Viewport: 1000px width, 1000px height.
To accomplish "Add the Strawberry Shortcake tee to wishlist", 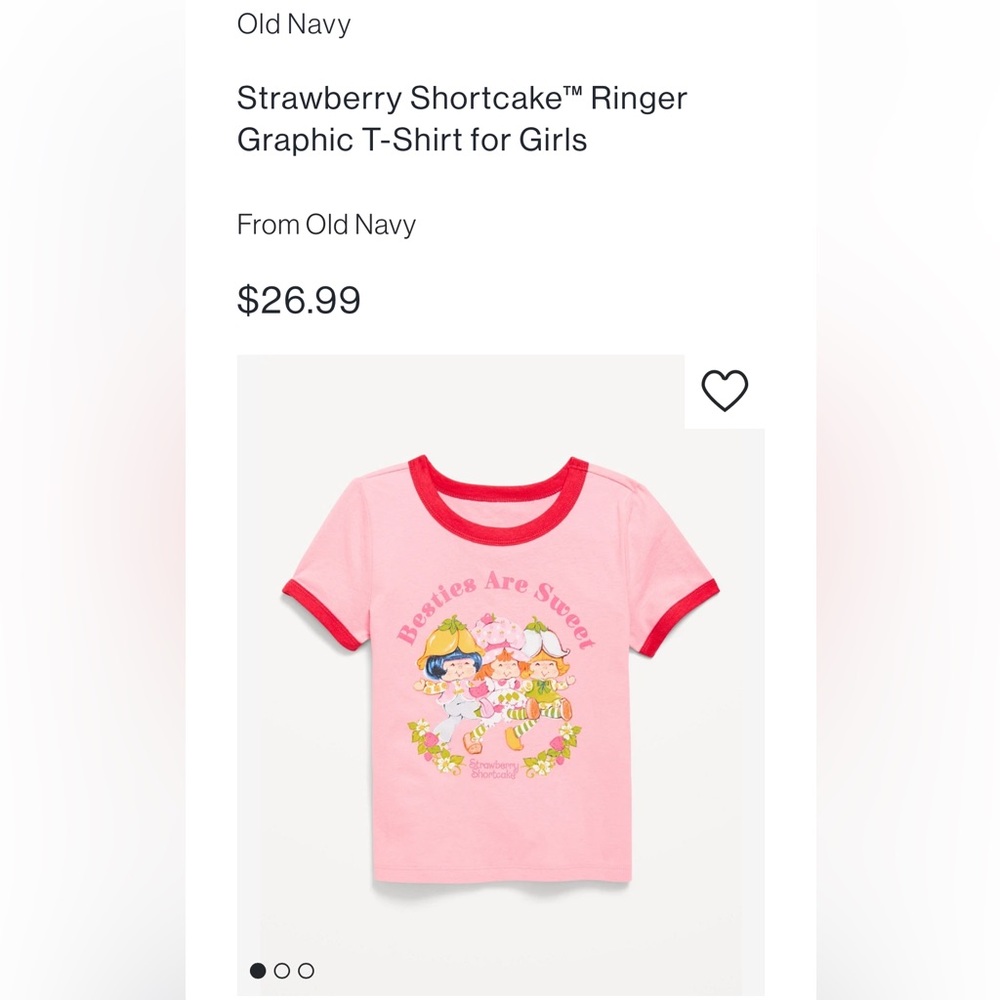I will click(x=727, y=391).
